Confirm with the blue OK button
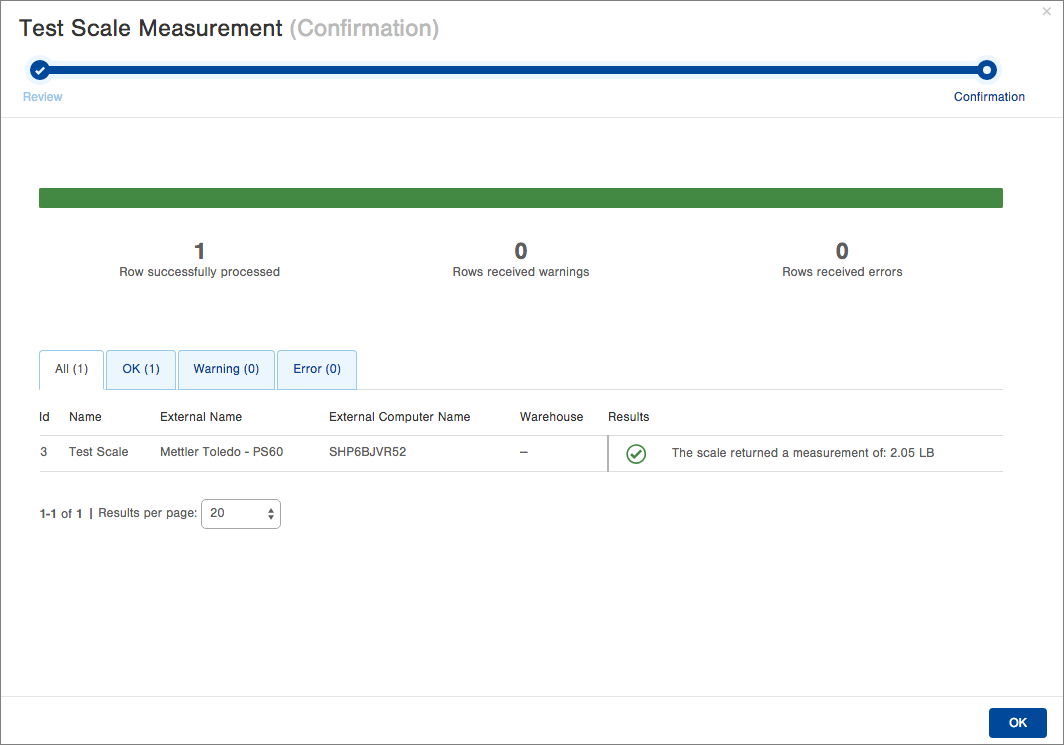Image resolution: width=1064 pixels, height=745 pixels. pos(1017,723)
